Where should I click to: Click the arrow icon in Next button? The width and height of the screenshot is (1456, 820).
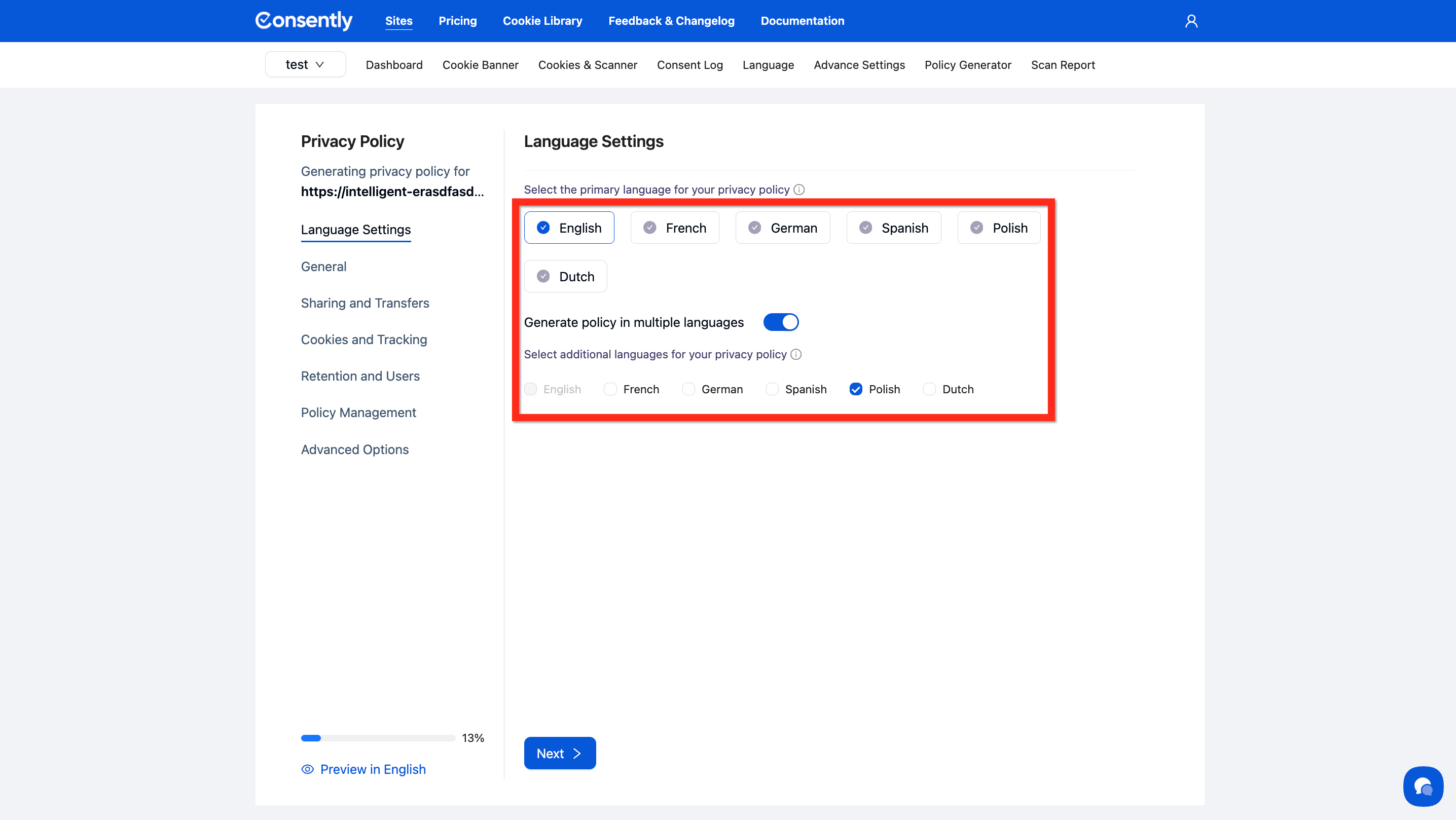(x=577, y=753)
